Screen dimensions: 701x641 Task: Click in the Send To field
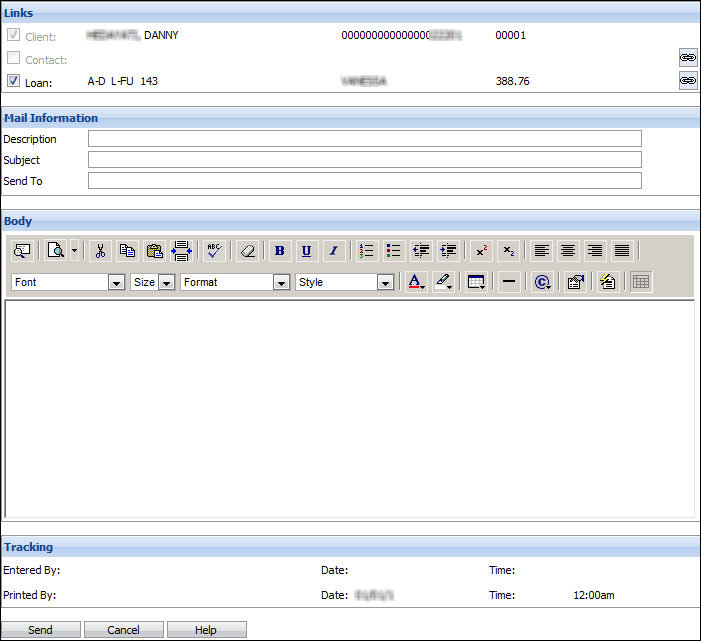(x=365, y=181)
